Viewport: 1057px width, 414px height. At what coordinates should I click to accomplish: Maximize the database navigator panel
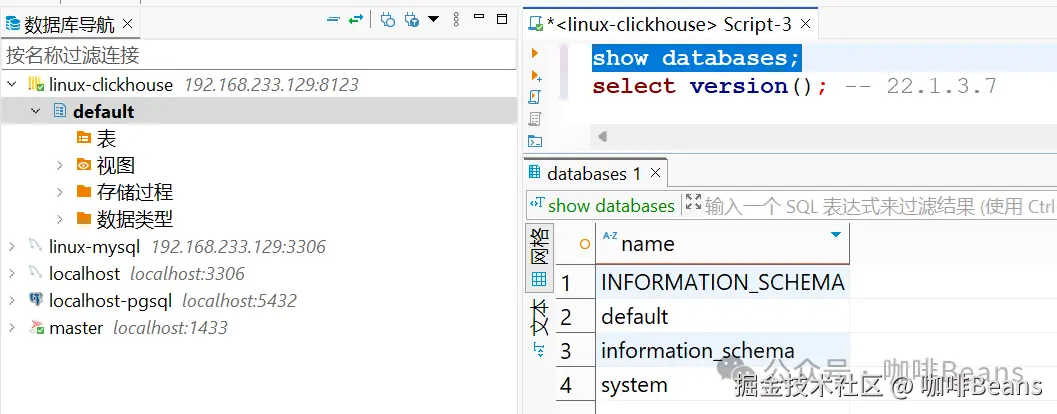(x=502, y=19)
